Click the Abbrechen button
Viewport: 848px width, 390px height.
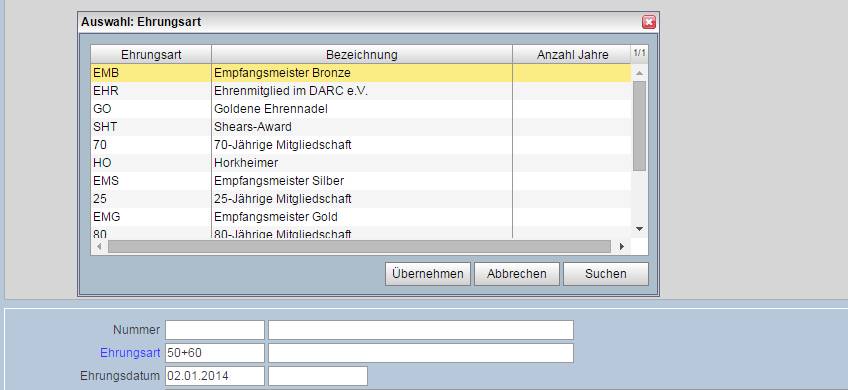tap(516, 274)
